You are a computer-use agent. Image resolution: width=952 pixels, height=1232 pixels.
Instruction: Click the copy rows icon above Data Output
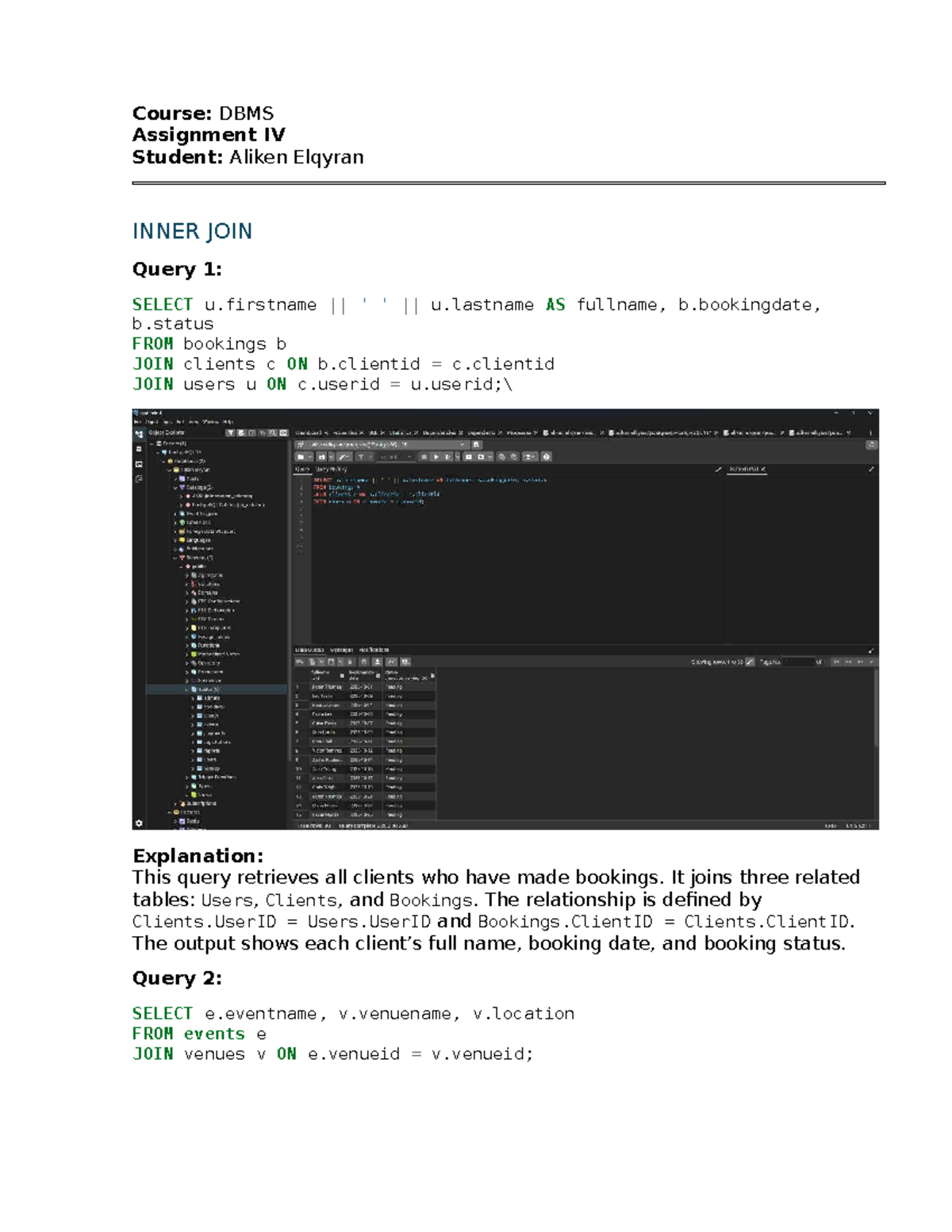312,661
